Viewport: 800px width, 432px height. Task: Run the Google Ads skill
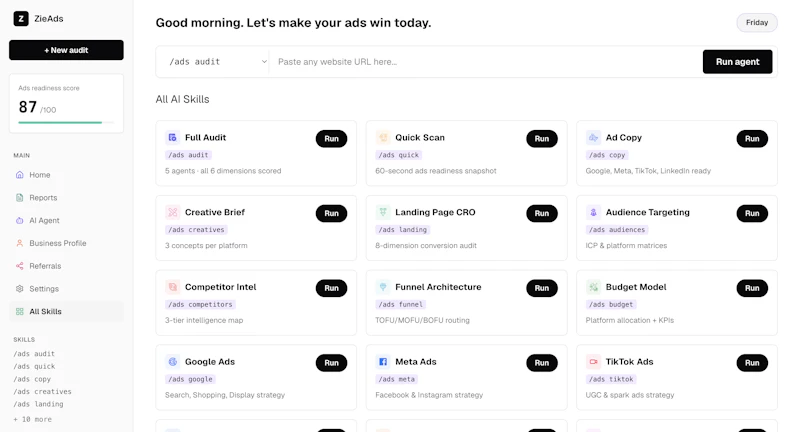coord(331,363)
